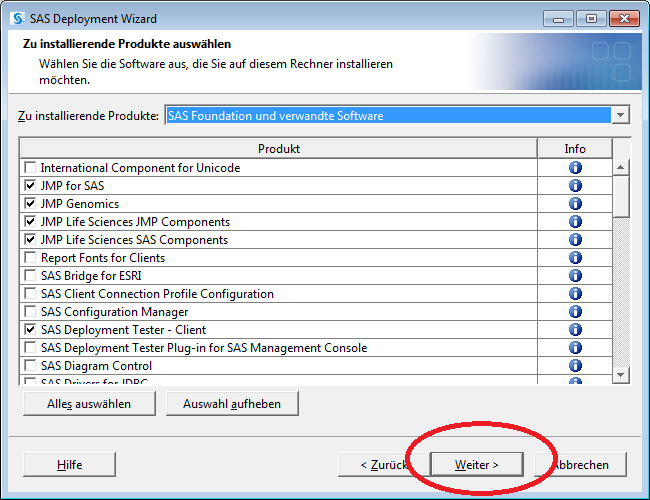The width and height of the screenshot is (650, 500).
Task: Uncheck JMP Life Sciences JMP Components
Action: tap(30, 221)
